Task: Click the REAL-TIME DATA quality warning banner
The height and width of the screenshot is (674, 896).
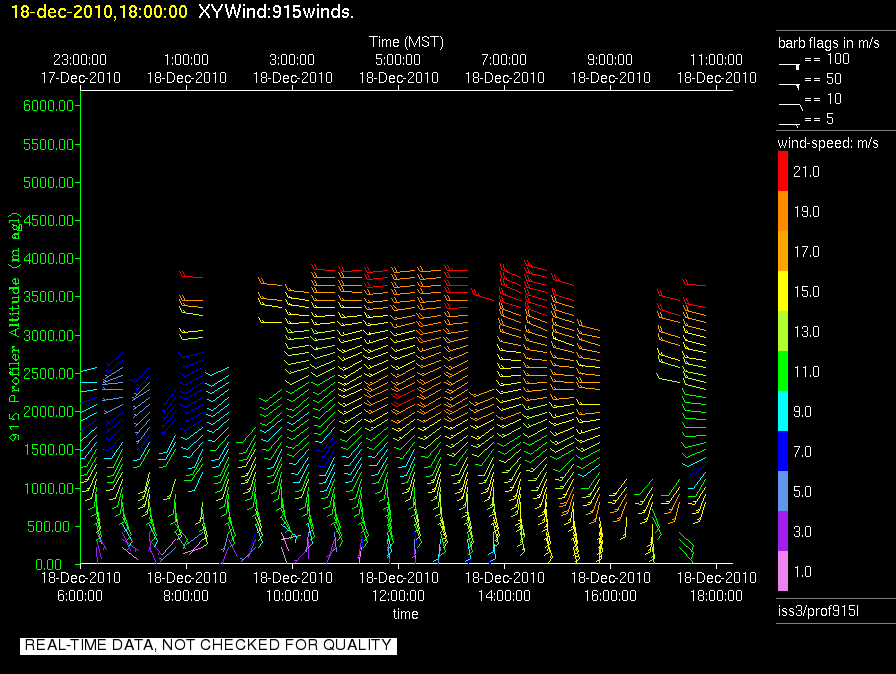Action: (x=208, y=645)
